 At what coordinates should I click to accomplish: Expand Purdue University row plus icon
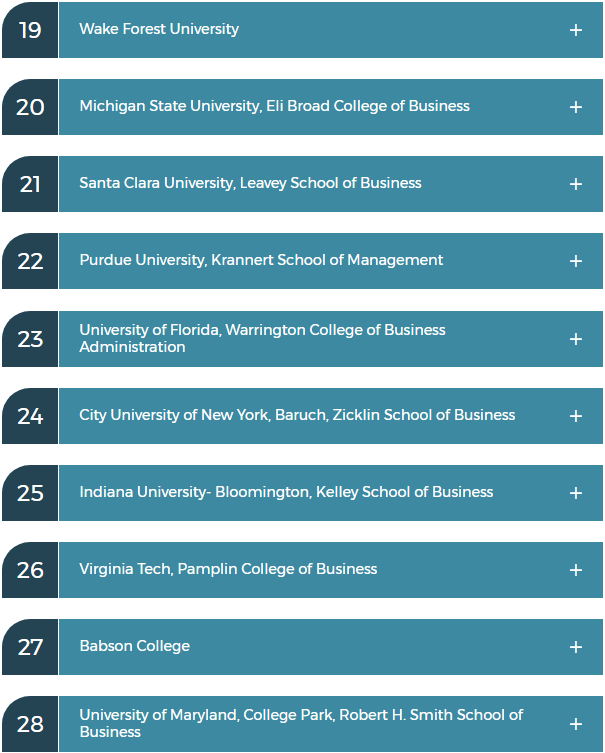pyautogui.click(x=575, y=261)
